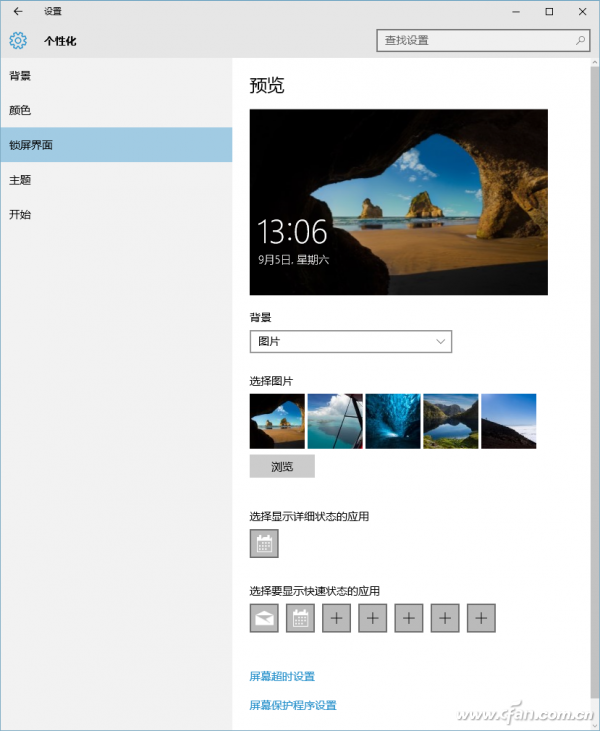The width and height of the screenshot is (600, 731).
Task: Click the lock screen preview image
Action: tap(399, 202)
